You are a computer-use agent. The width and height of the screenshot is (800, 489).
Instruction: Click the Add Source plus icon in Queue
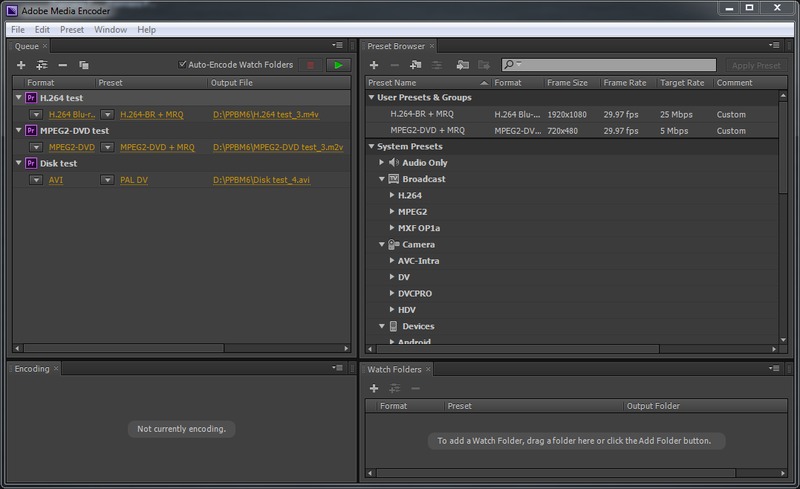(21, 65)
